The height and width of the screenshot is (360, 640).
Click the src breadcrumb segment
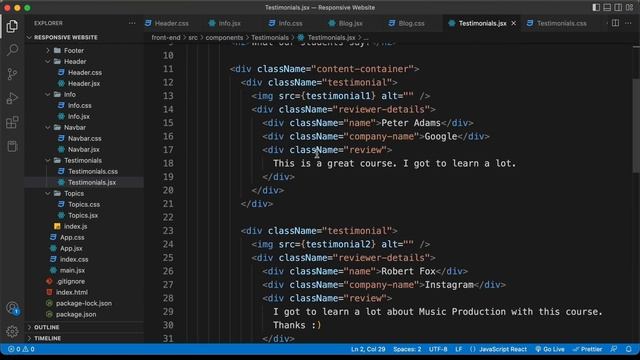(x=193, y=38)
